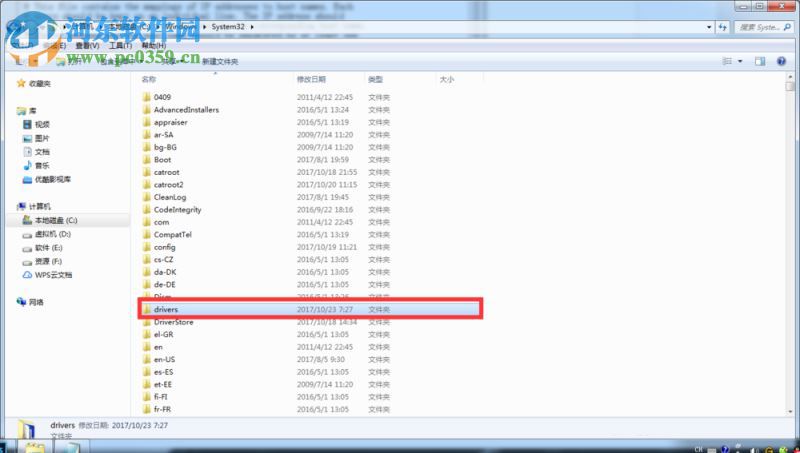Click the 软件 (E:) drive icon

pyautogui.click(x=28, y=248)
